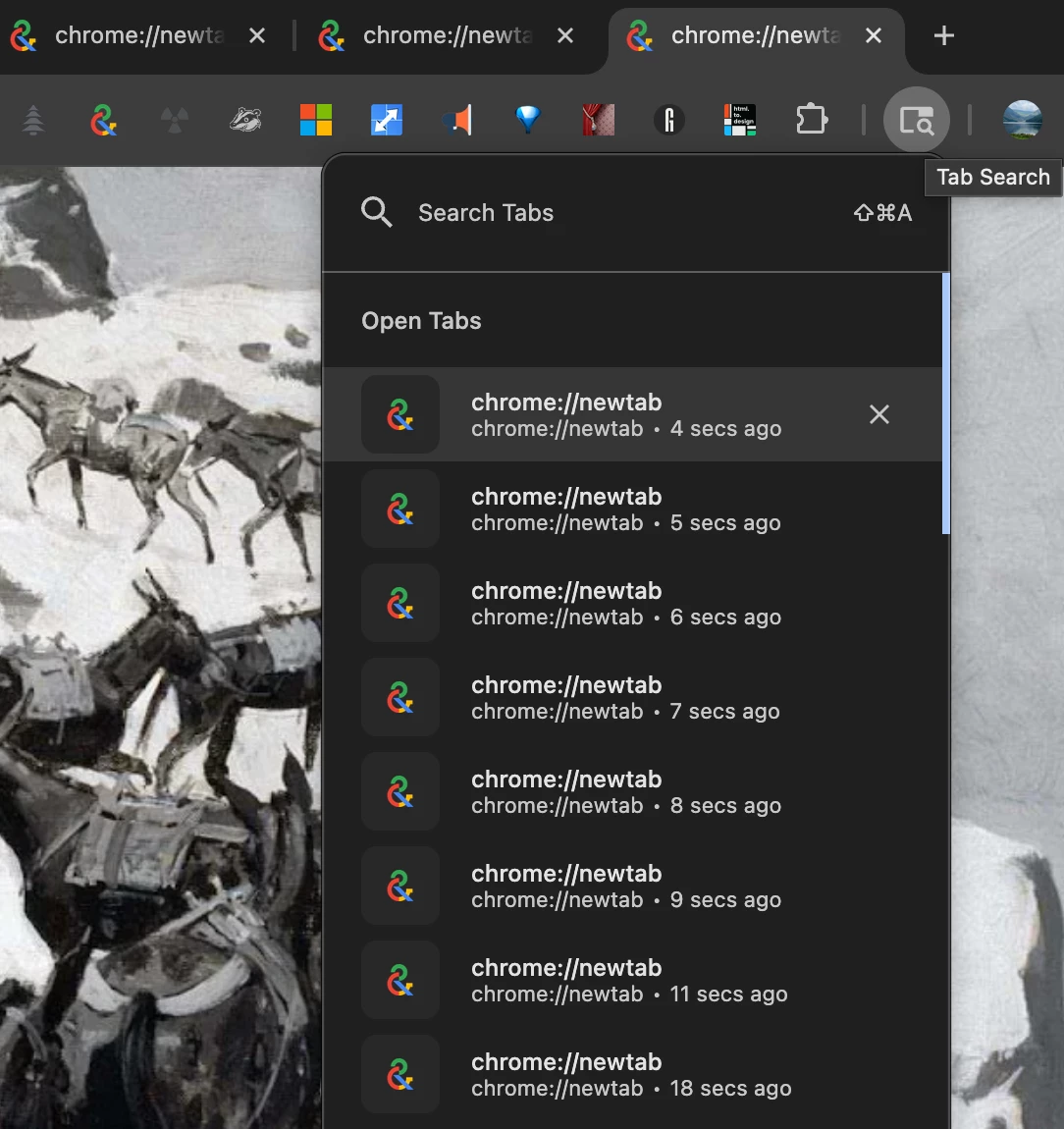1064x1129 pixels.
Task: Click the Open Tabs section heading
Action: point(421,320)
